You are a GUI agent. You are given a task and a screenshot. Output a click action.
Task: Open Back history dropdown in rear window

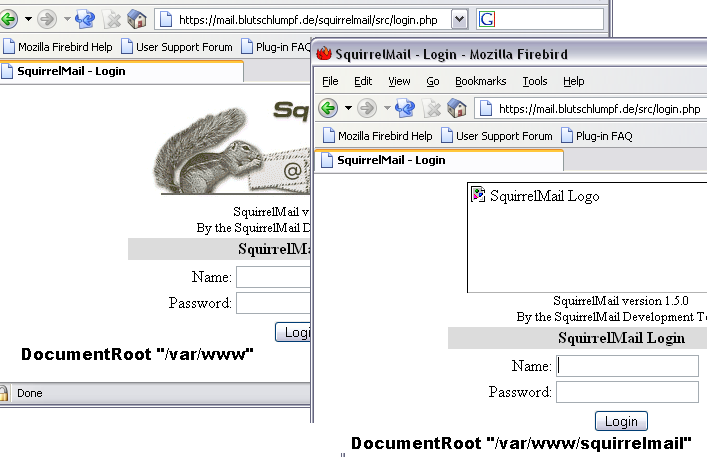pos(28,19)
